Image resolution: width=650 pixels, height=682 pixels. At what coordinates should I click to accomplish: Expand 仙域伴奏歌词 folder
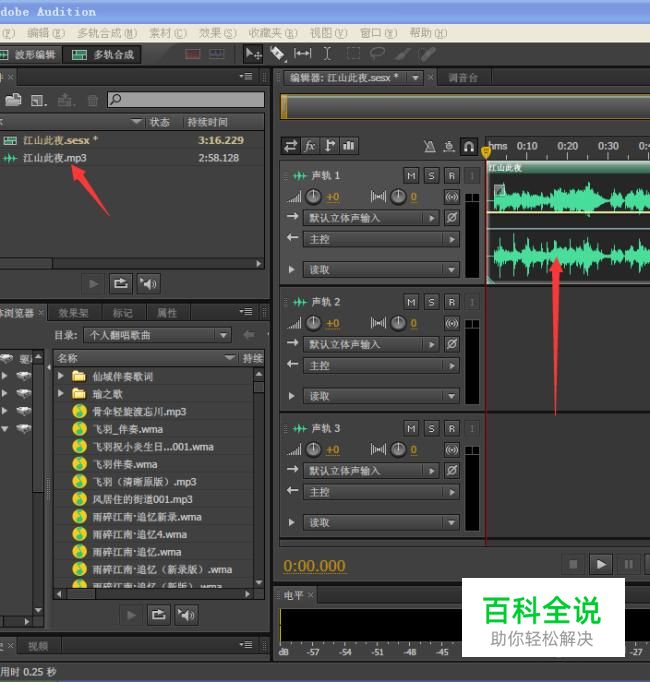[x=61, y=376]
